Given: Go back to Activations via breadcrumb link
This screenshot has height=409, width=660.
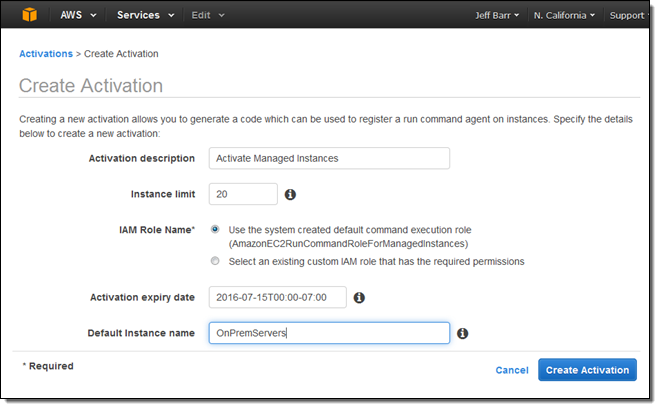Looking at the screenshot, I should point(46,53).
